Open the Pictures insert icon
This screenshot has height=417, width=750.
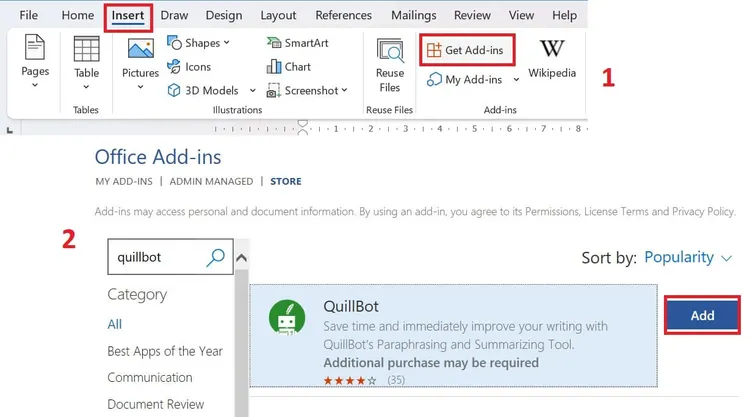tap(141, 49)
